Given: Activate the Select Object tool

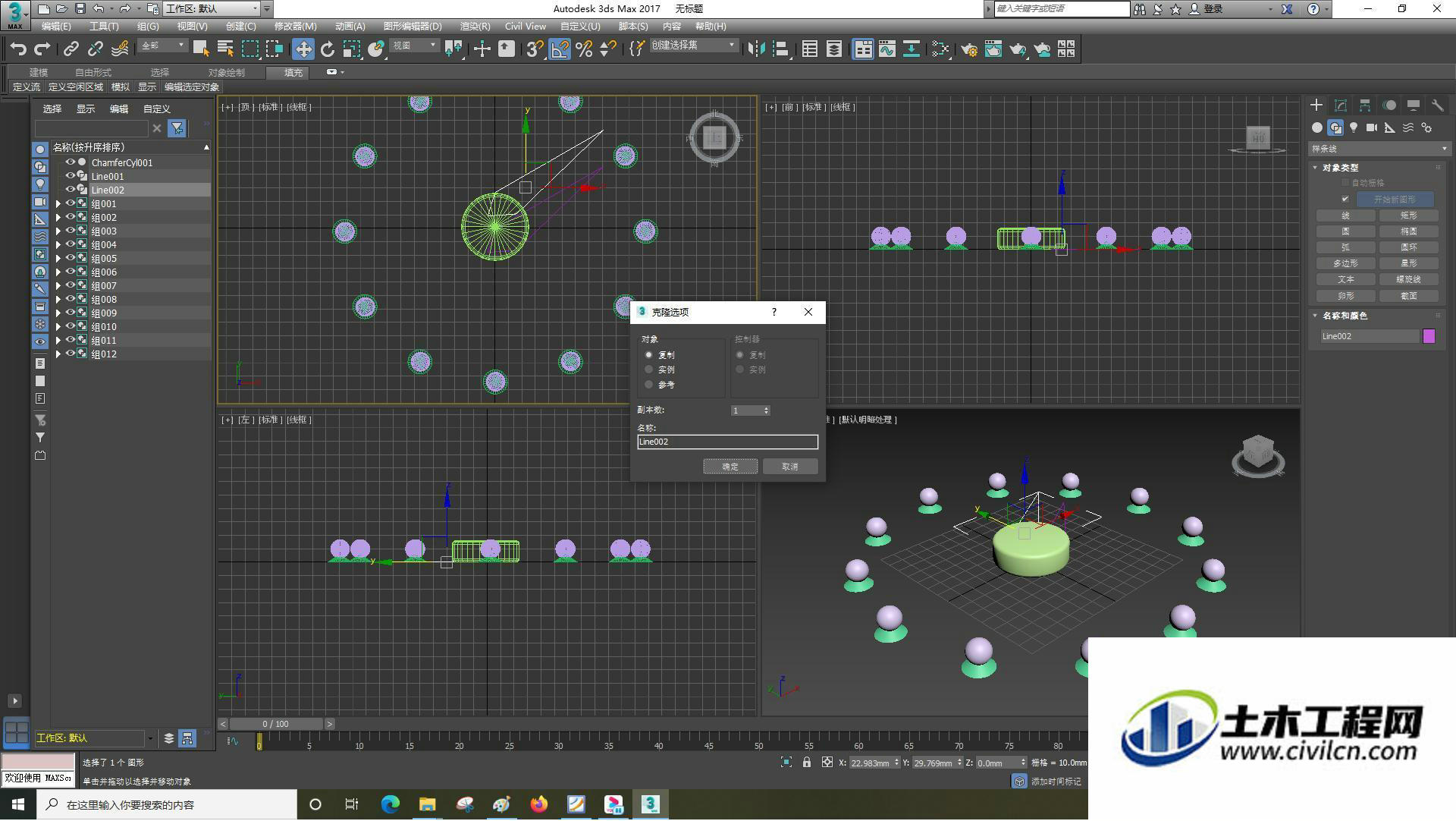Looking at the screenshot, I should 201,49.
